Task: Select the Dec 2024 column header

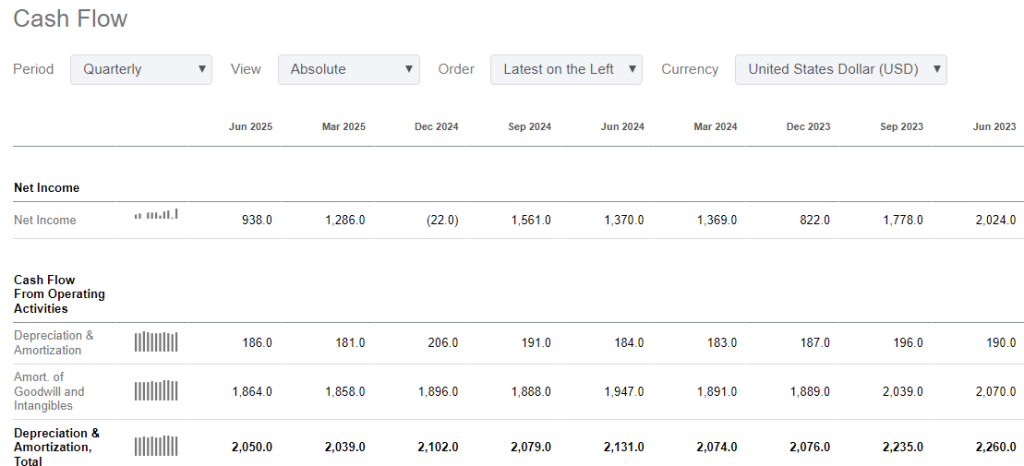Action: [x=436, y=127]
